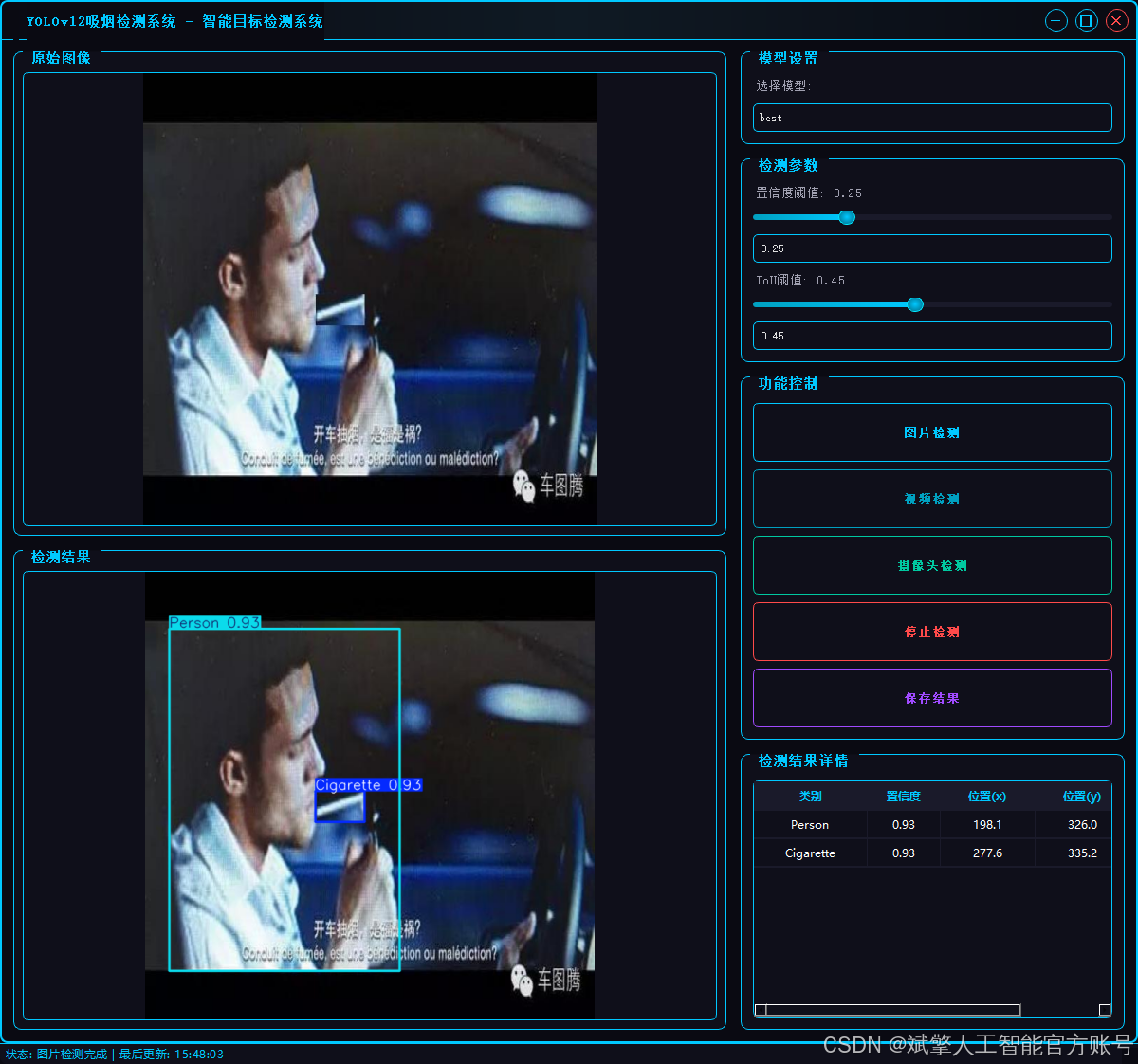Click the original image preview
This screenshot has height=1064, width=1138.
(370, 300)
